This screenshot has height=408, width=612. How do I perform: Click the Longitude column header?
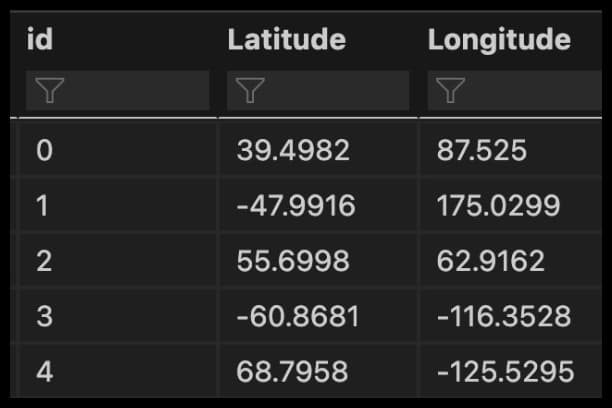[499, 40]
